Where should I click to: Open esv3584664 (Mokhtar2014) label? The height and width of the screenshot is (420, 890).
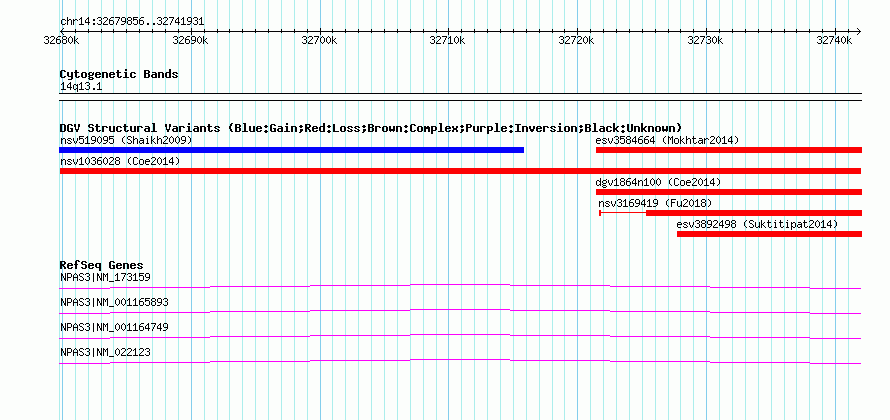click(667, 140)
